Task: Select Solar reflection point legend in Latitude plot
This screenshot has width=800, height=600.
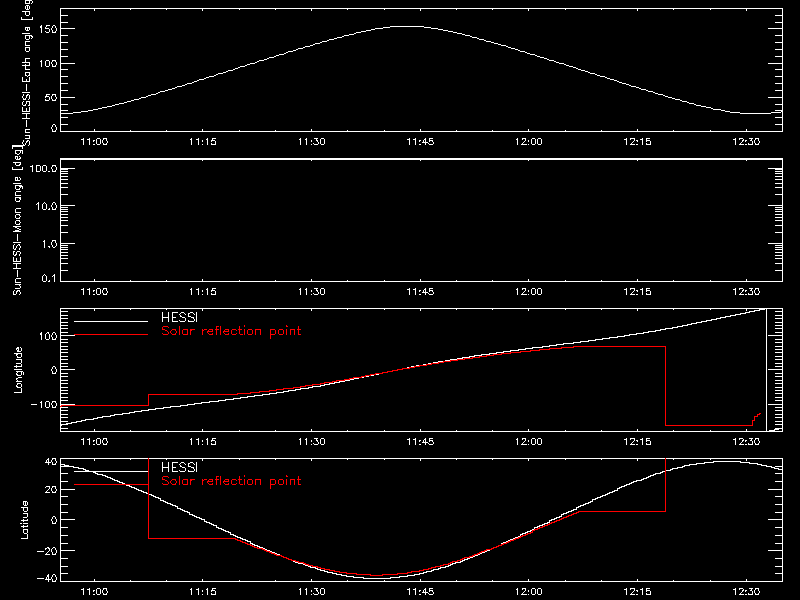Action: pos(231,481)
